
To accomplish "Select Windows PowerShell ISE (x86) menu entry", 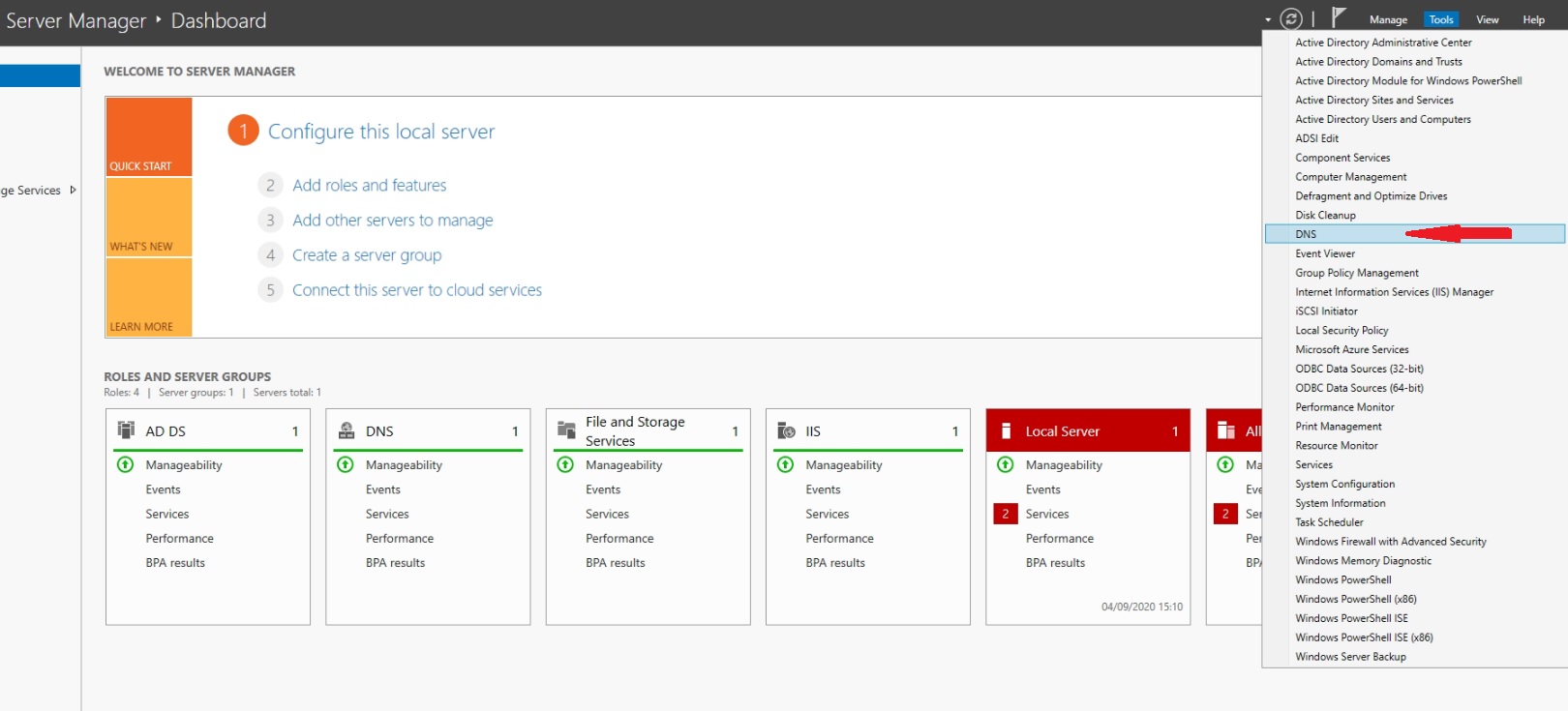I will click(x=1364, y=637).
